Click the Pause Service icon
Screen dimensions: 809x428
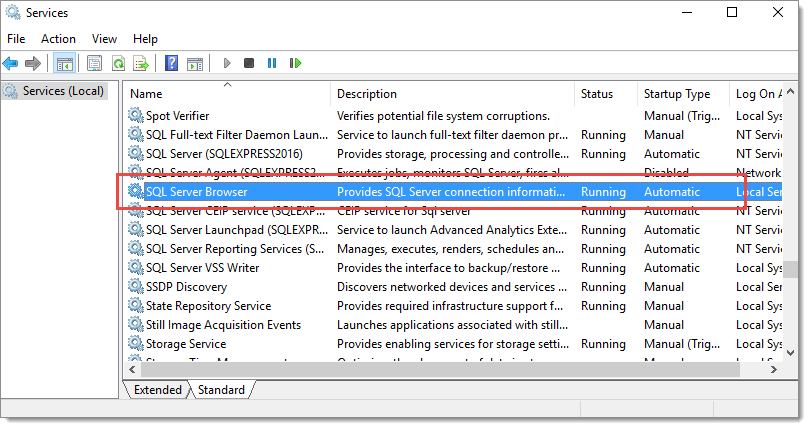[272, 63]
